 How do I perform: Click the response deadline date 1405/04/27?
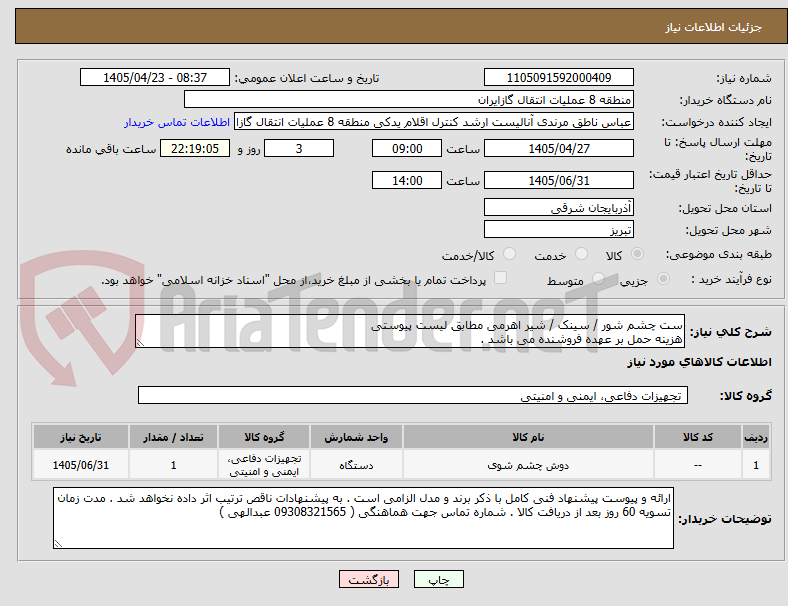click(x=559, y=148)
